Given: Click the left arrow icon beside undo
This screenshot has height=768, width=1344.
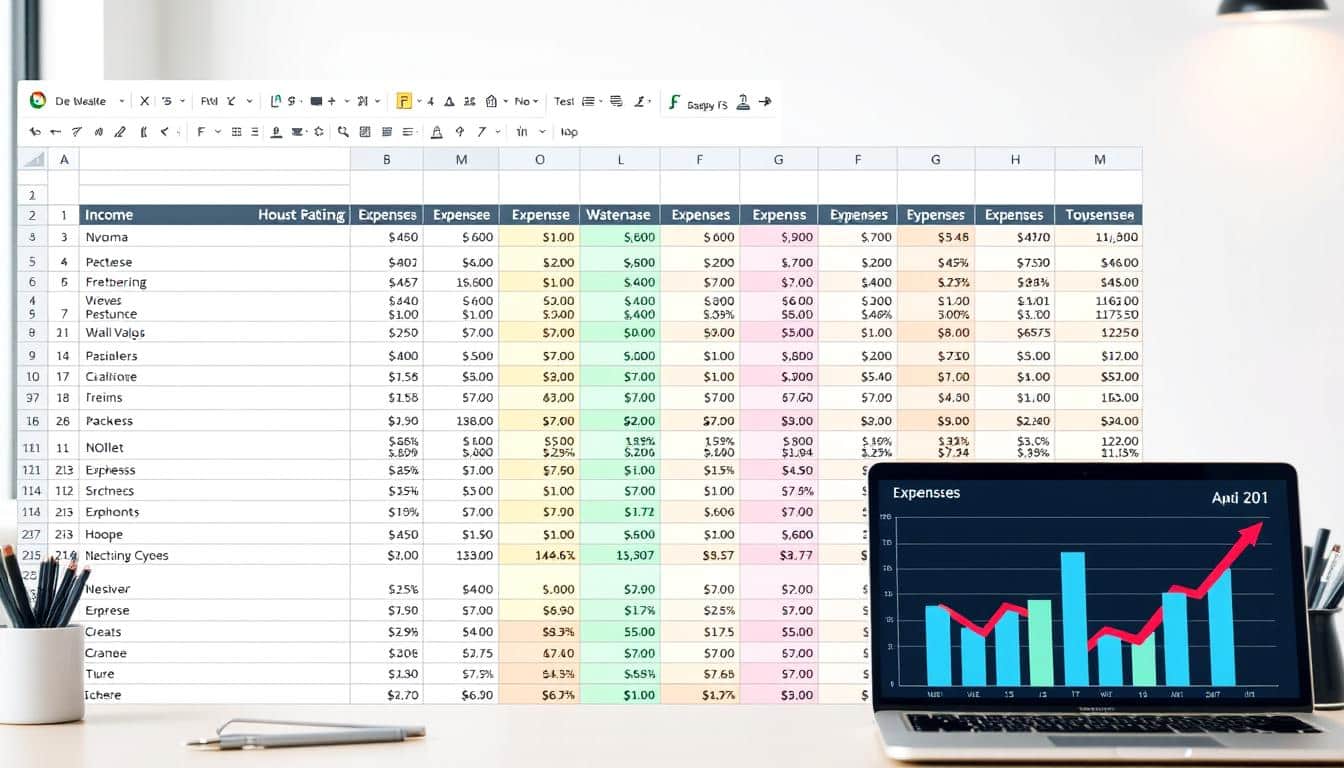Looking at the screenshot, I should point(56,132).
